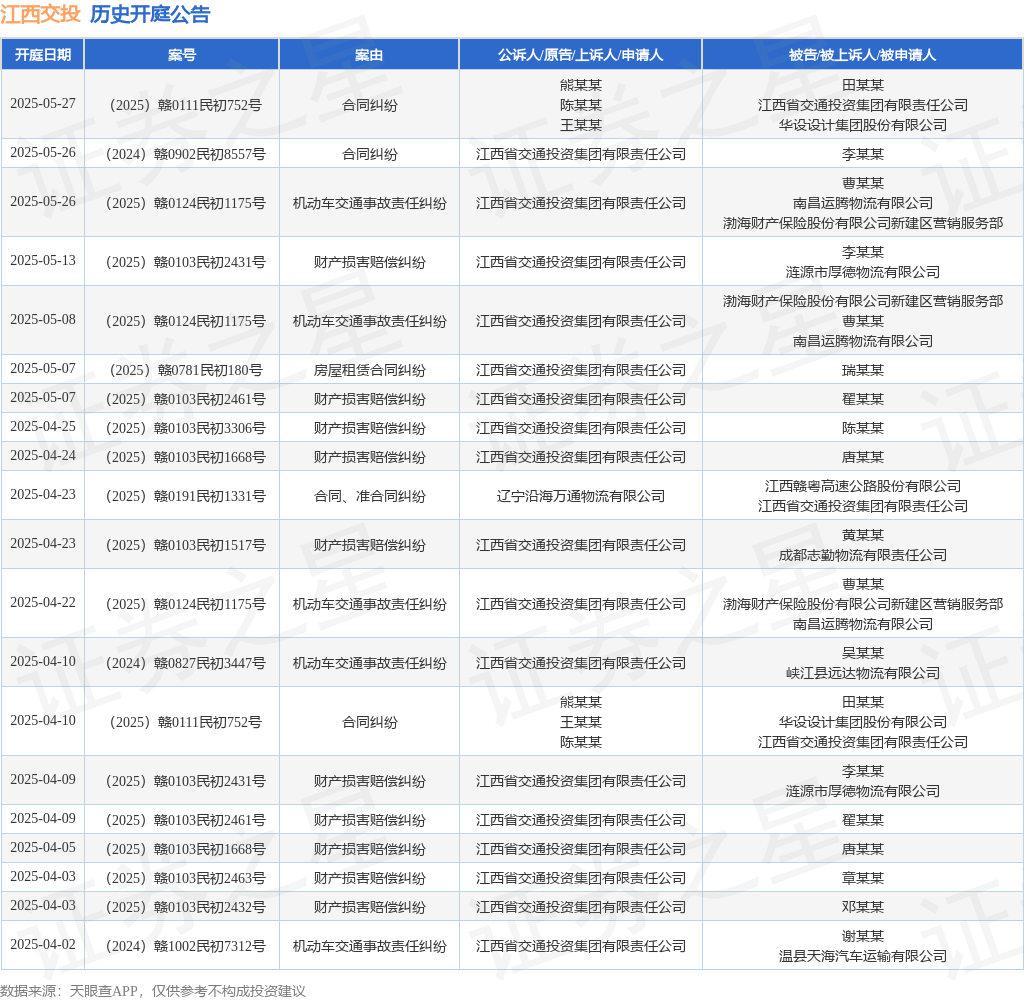Click the 公诉人/原告/上诉人/申请人 column header

click(581, 55)
